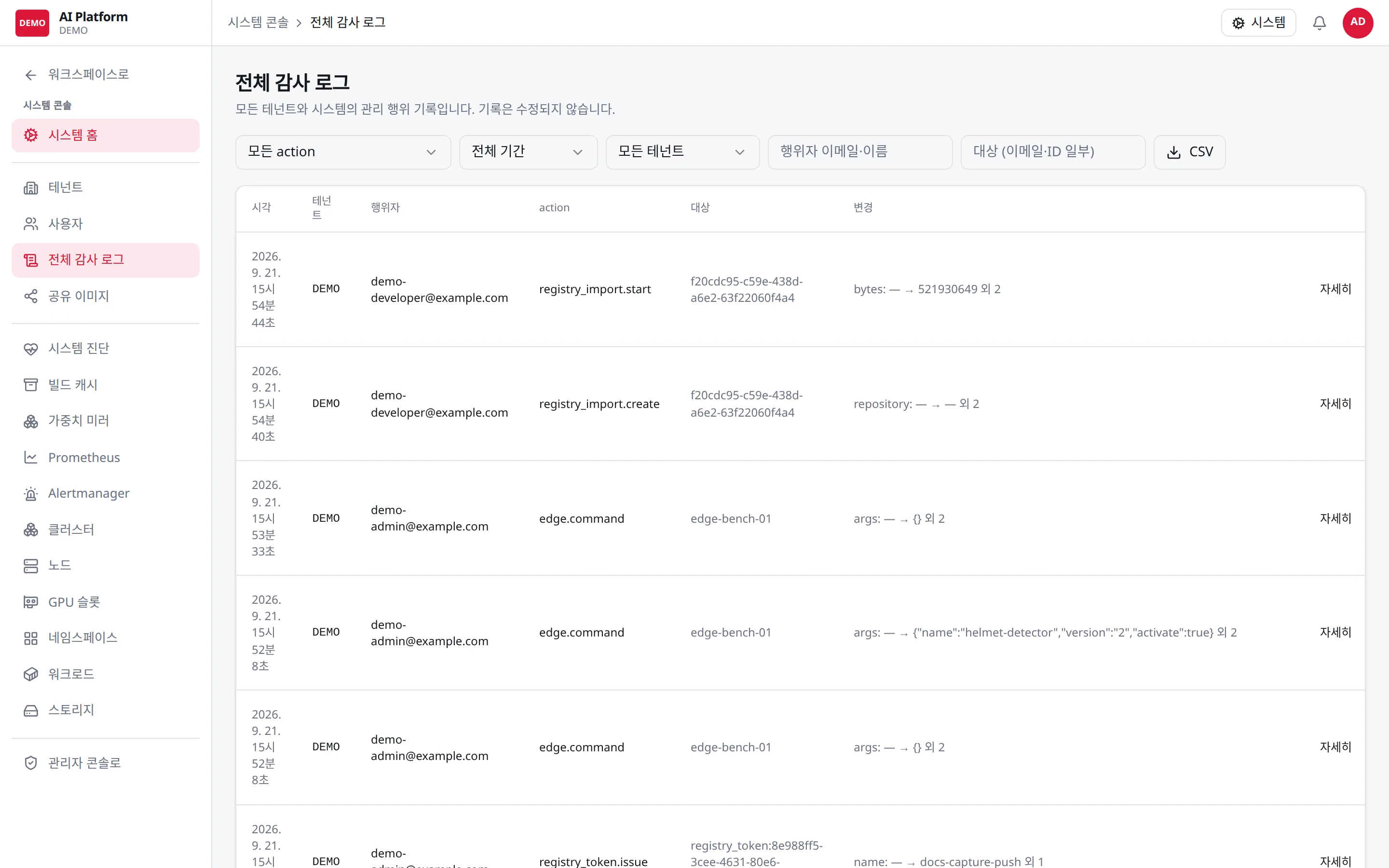Image resolution: width=1389 pixels, height=868 pixels.
Task: Click the 노드 server icon
Action: [30, 566]
